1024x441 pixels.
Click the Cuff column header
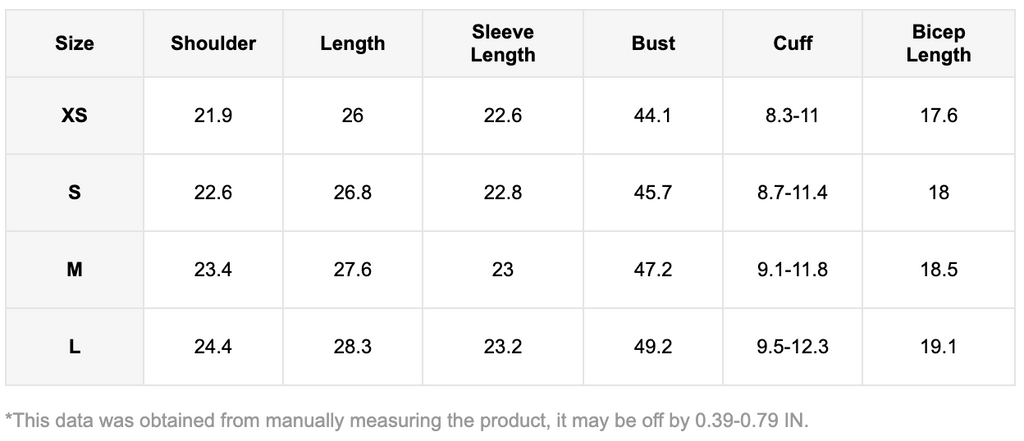[792, 44]
